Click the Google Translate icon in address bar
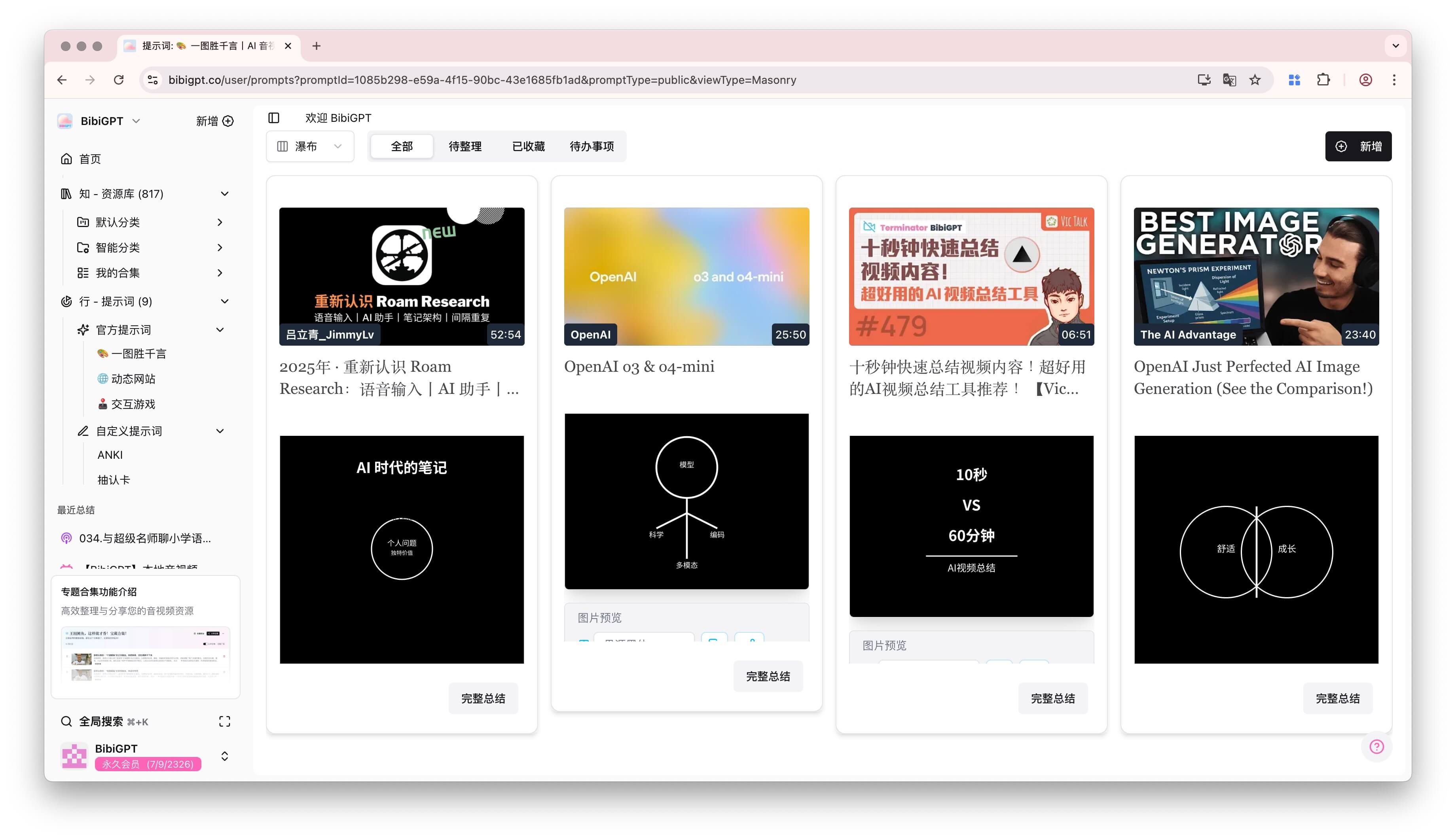Viewport: 1456px width, 840px height. (x=1229, y=80)
